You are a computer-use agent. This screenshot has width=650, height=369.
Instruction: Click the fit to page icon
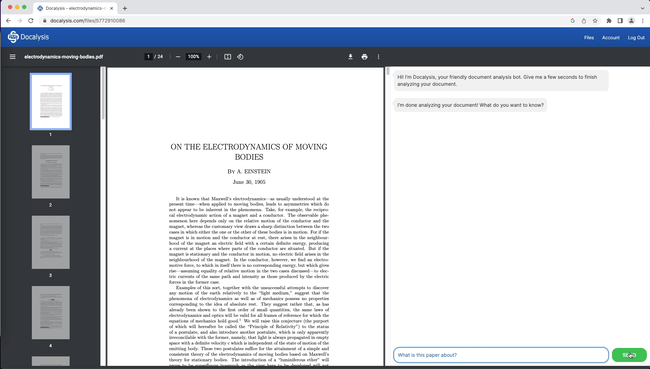pyautogui.click(x=228, y=57)
